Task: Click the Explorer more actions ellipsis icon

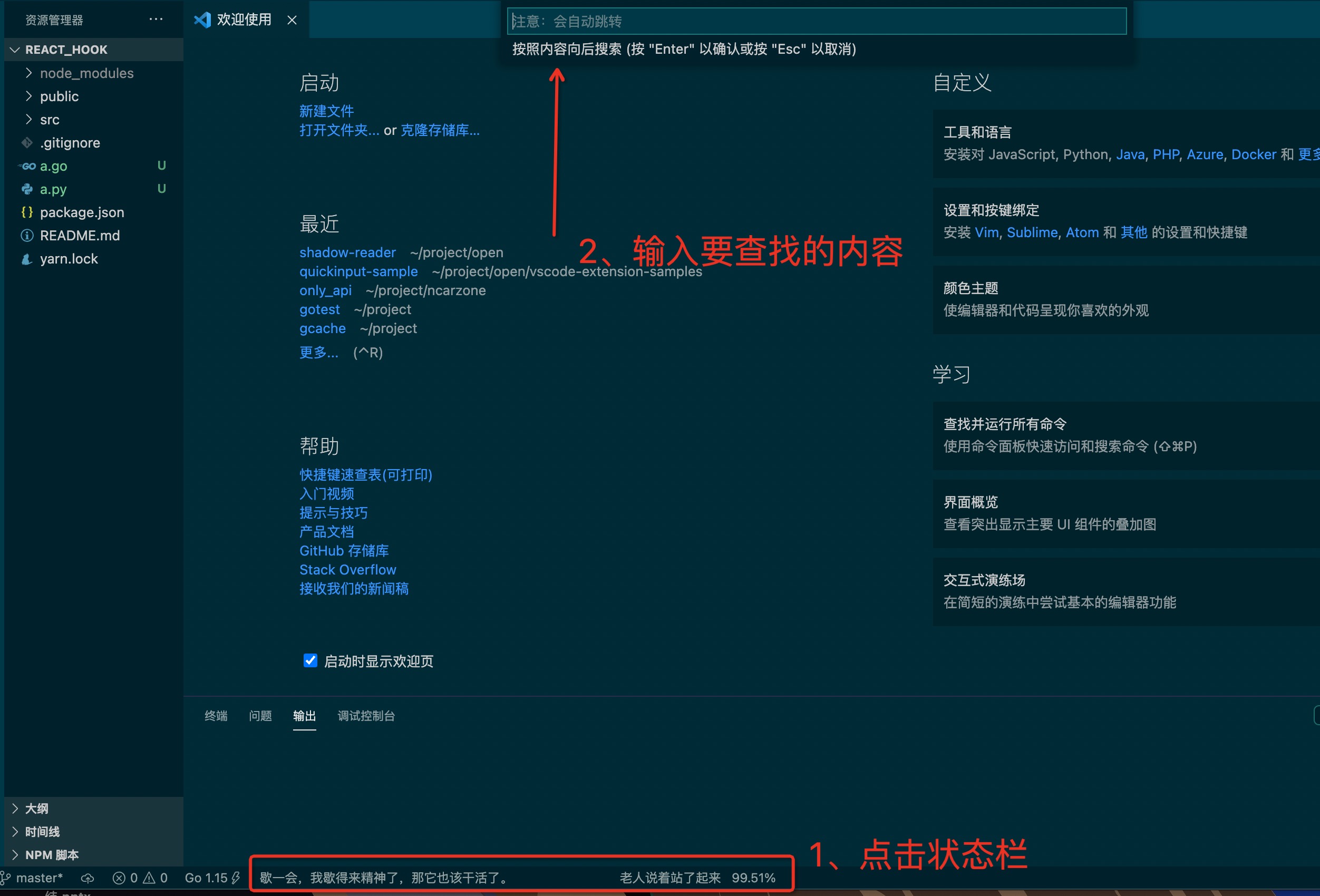Action: [x=156, y=20]
